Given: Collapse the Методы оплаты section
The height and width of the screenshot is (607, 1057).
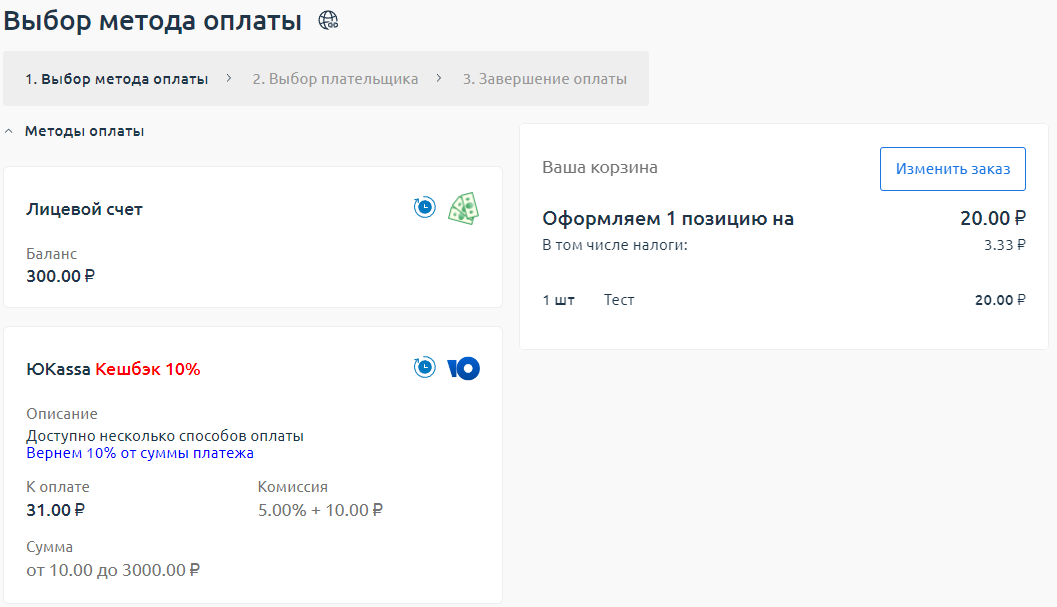Looking at the screenshot, I should [x=9, y=131].
